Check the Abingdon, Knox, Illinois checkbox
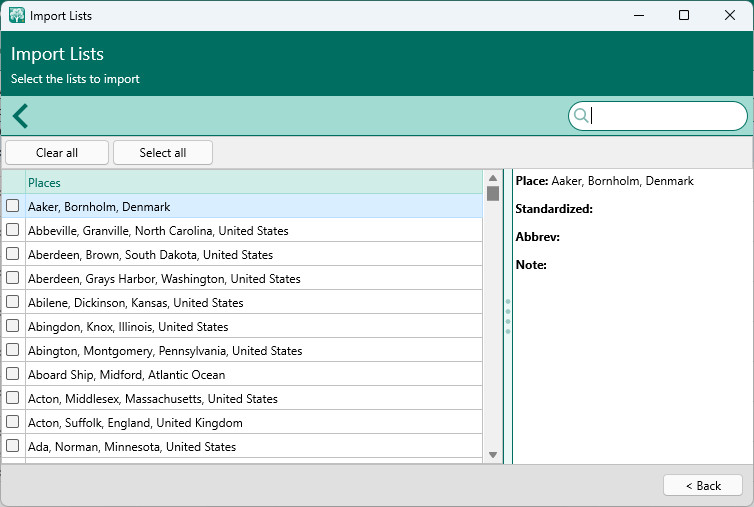 (13, 326)
